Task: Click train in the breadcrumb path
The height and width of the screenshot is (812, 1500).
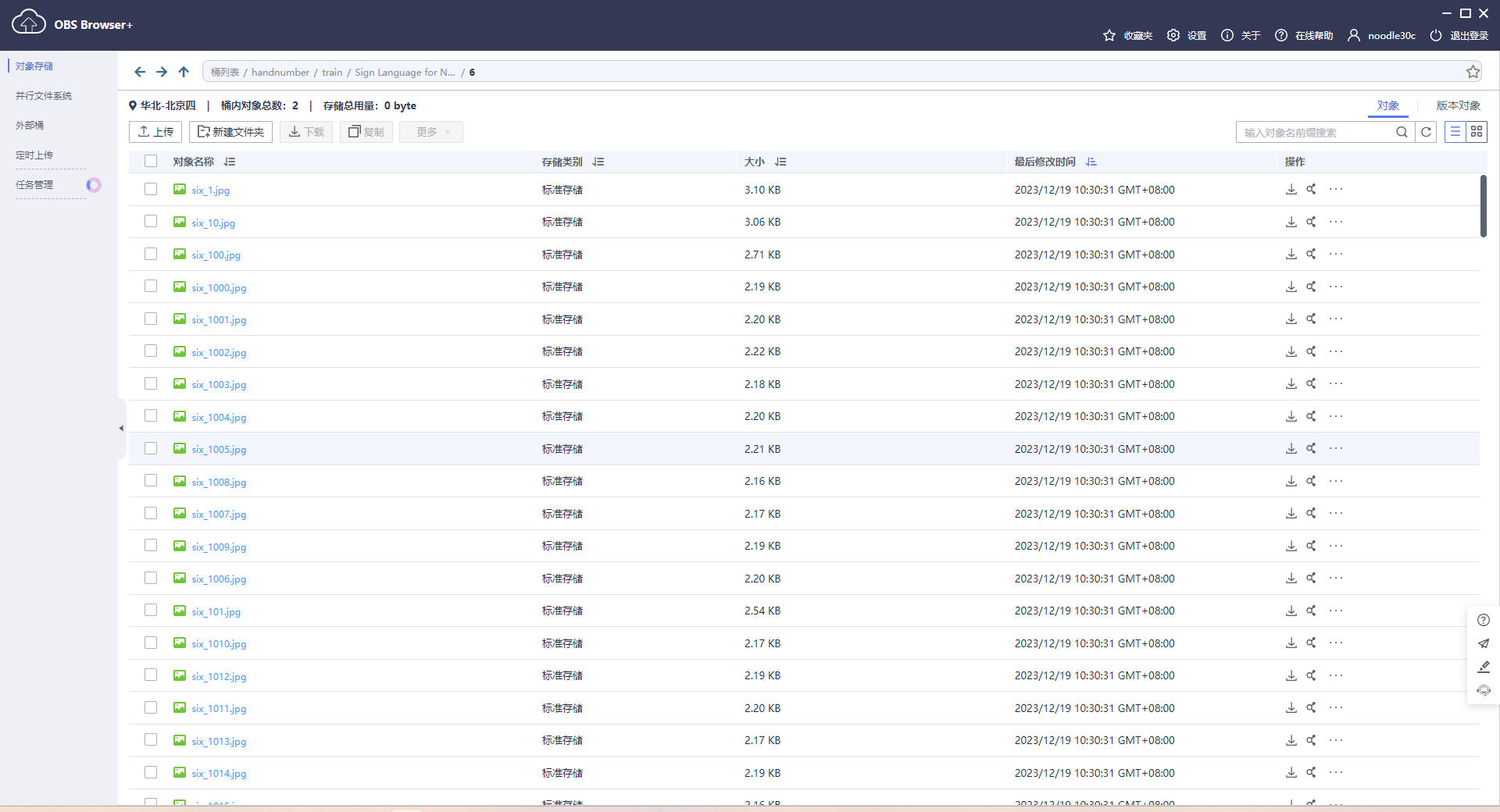Action: coord(332,72)
